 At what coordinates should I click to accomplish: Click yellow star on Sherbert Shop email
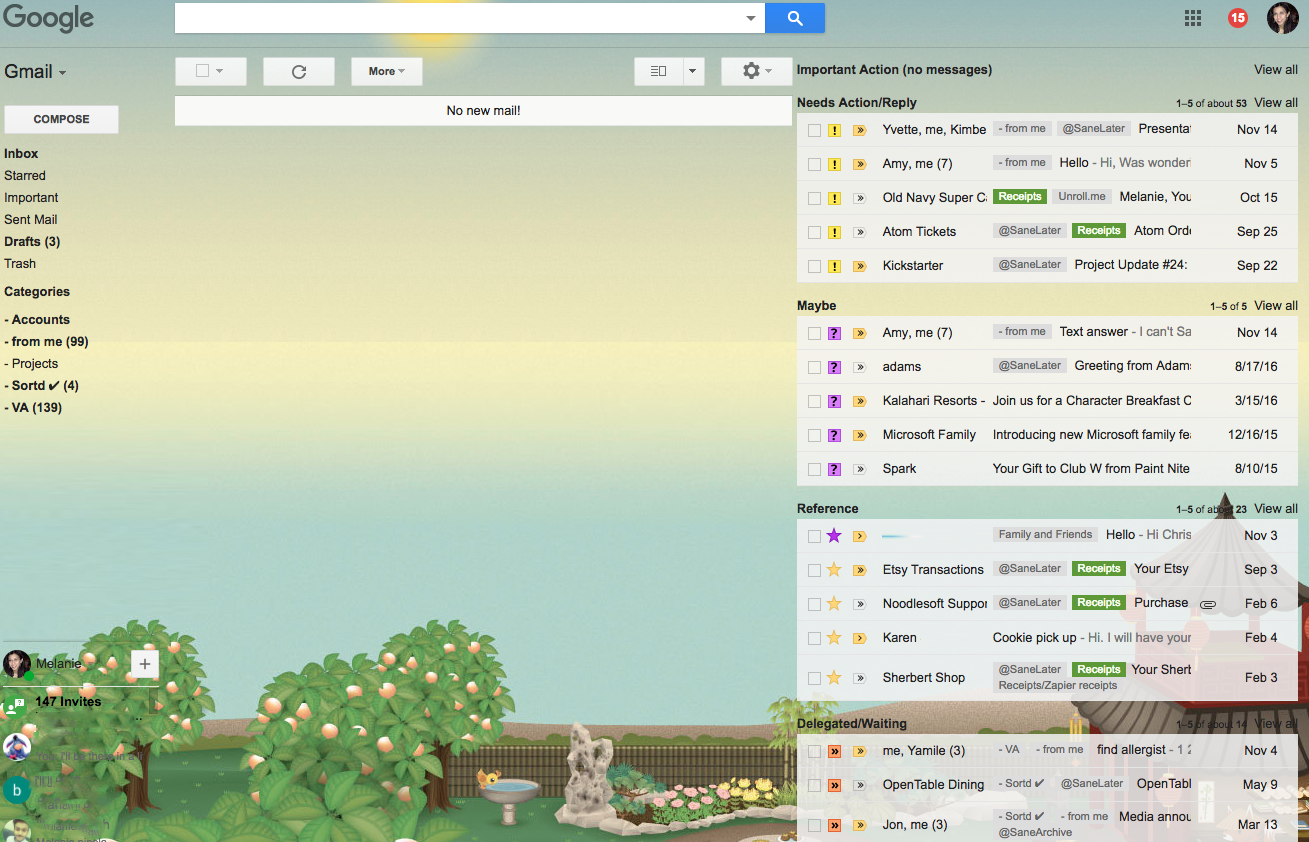pos(834,678)
